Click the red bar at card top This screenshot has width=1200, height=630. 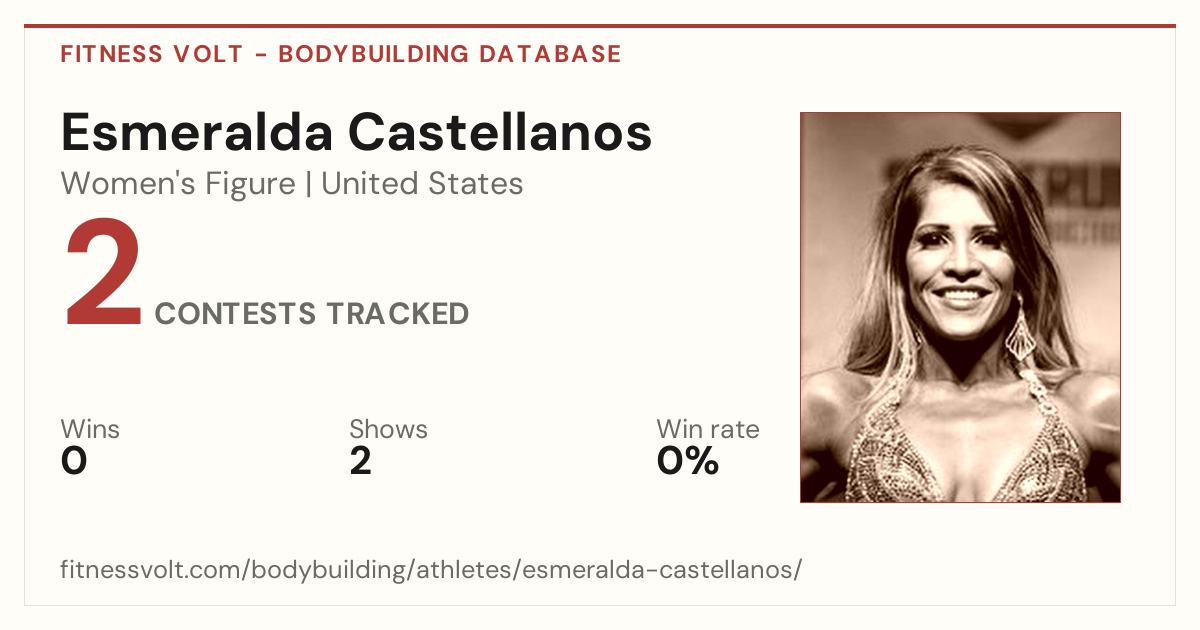600,26
